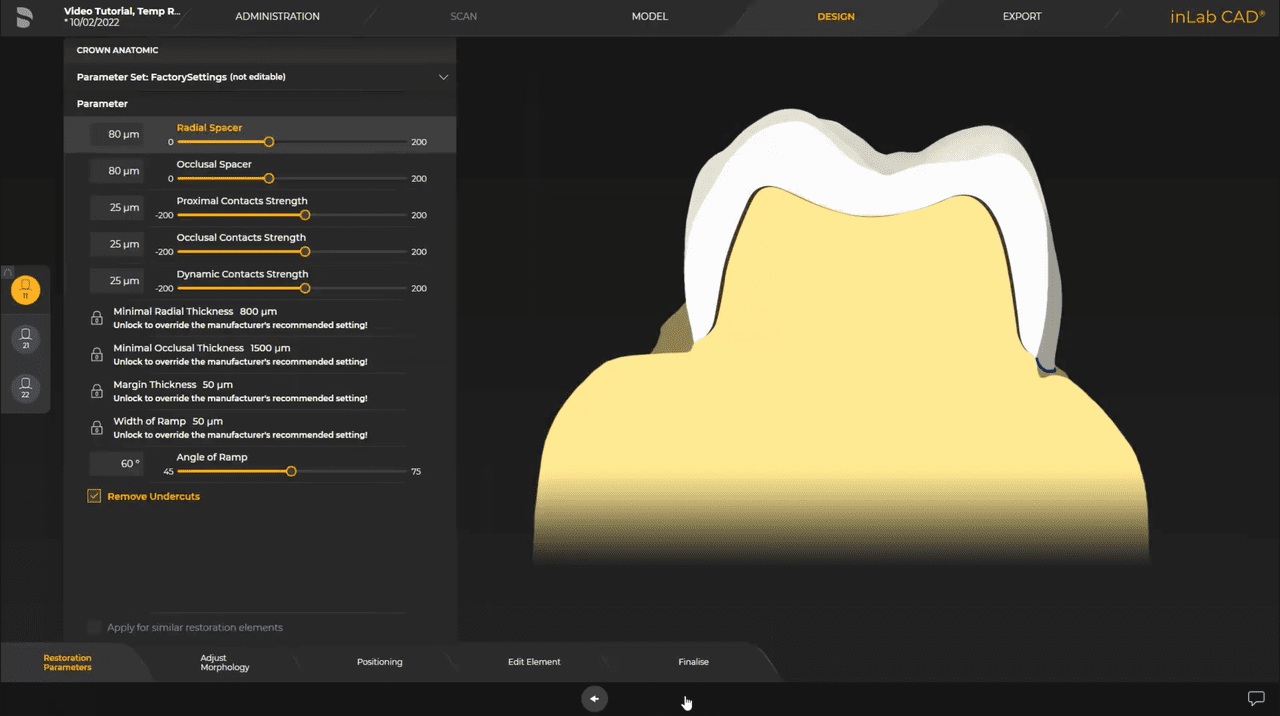The height and width of the screenshot is (716, 1280).
Task: Click the inLab logo icon in the top bar
Action: [x=1217, y=16]
